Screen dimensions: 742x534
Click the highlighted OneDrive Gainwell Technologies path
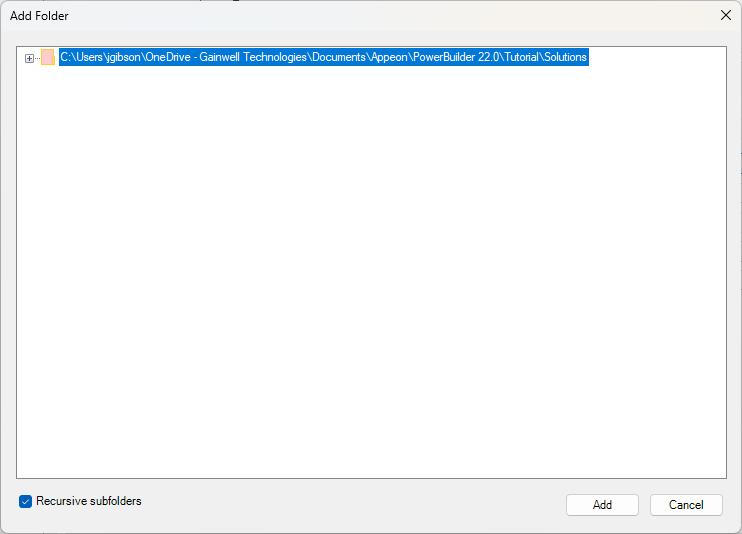coord(323,58)
